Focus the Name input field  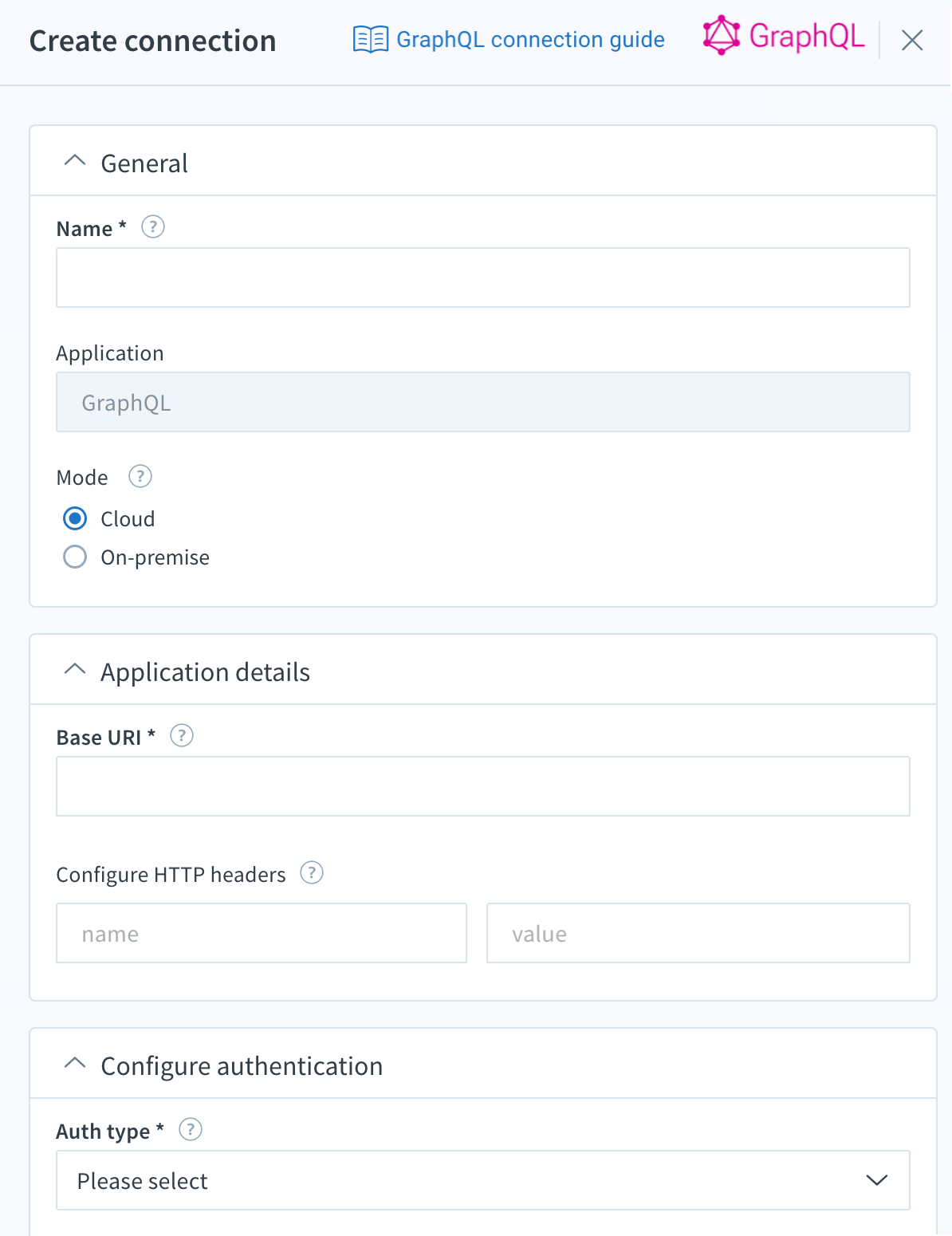pos(483,278)
